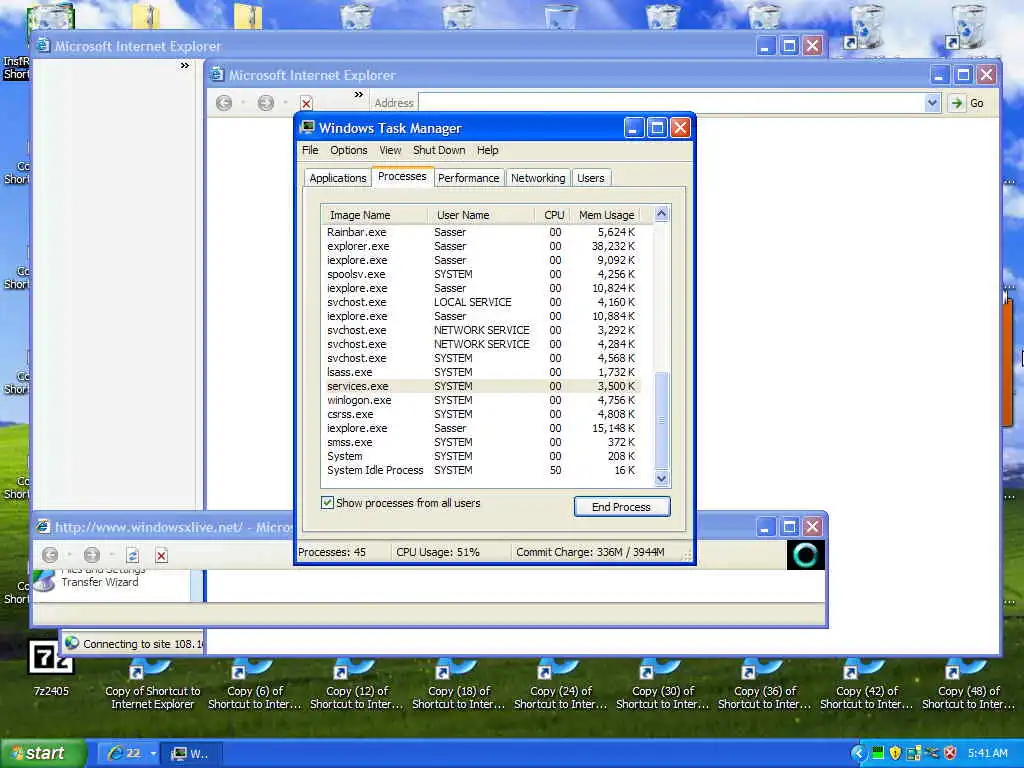Select the csrss.exe process row
Screen dimensions: 1024x768
(x=481, y=414)
